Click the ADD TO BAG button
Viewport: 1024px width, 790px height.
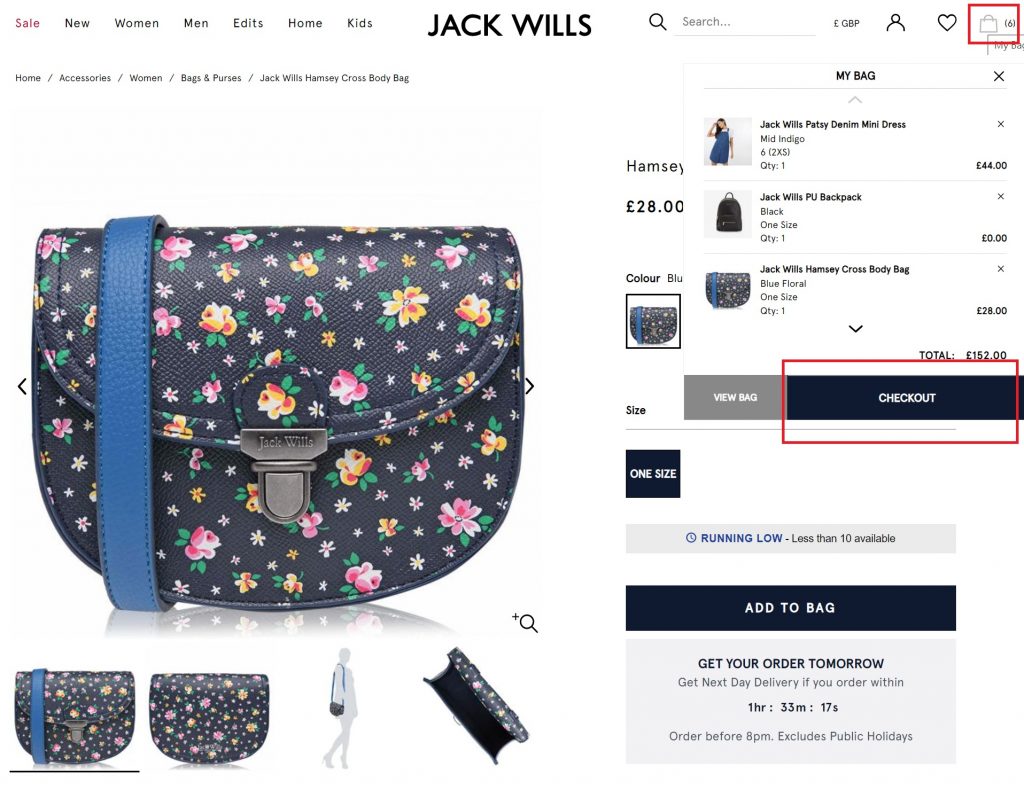point(791,608)
